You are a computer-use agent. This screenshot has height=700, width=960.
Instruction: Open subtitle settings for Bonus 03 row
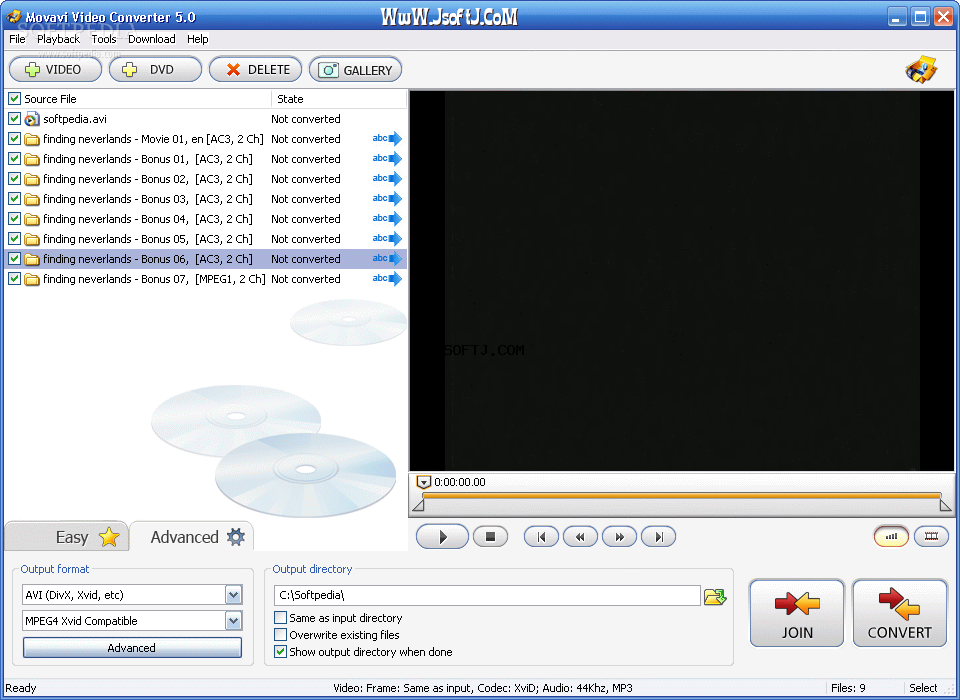coord(387,198)
